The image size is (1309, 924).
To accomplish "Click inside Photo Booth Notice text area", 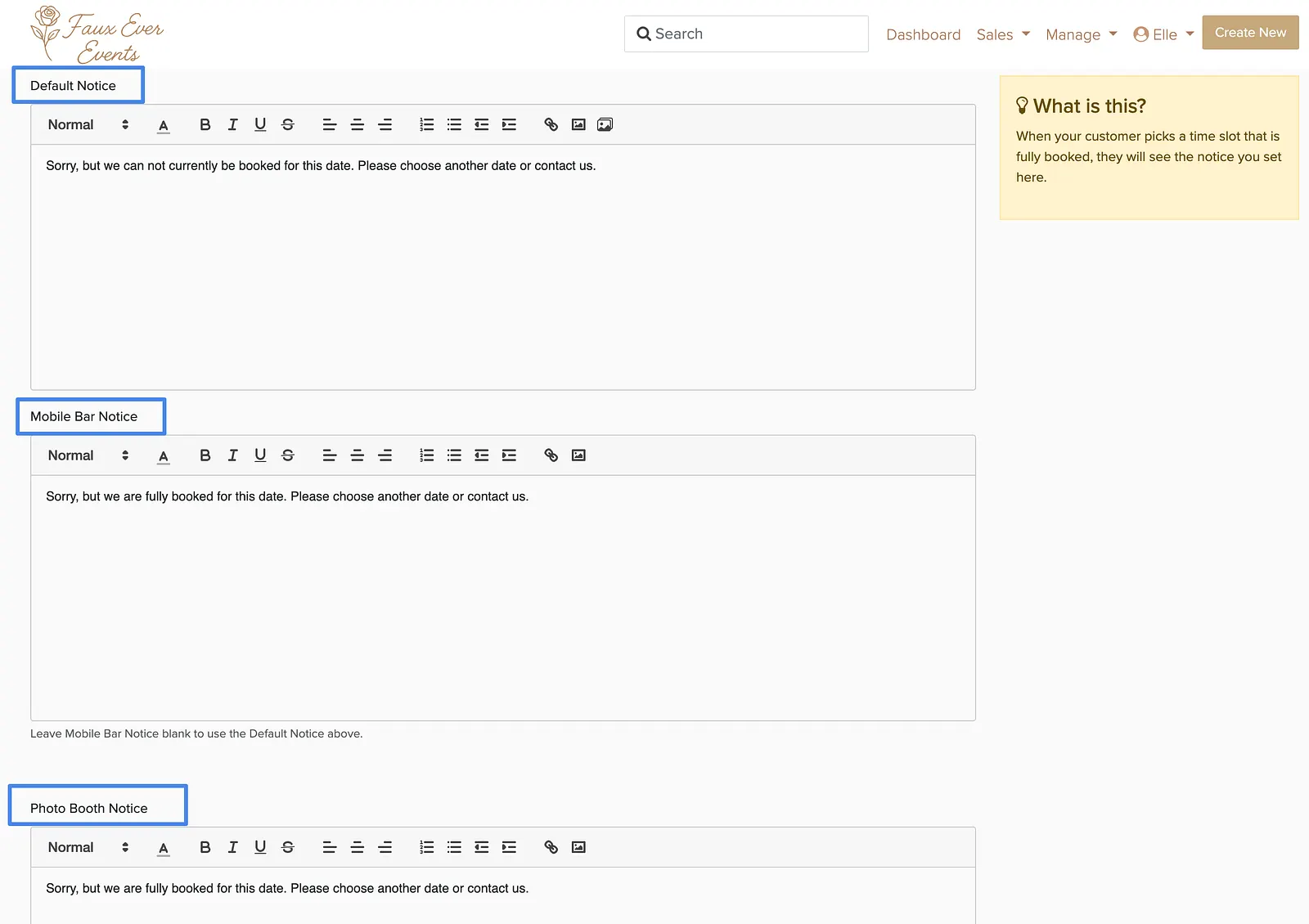I will point(503,895).
